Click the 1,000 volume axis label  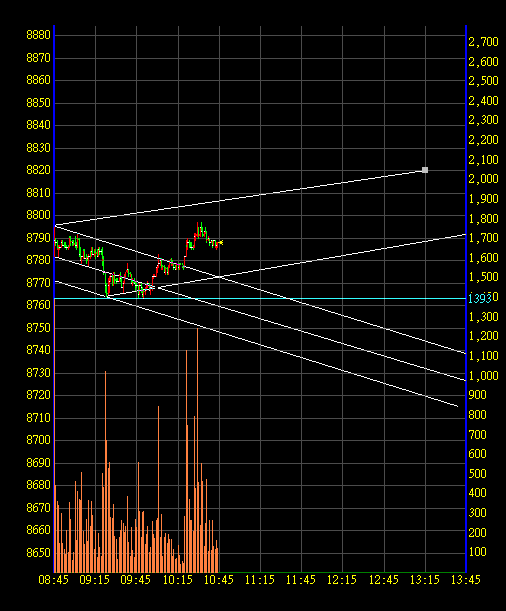tap(483, 376)
